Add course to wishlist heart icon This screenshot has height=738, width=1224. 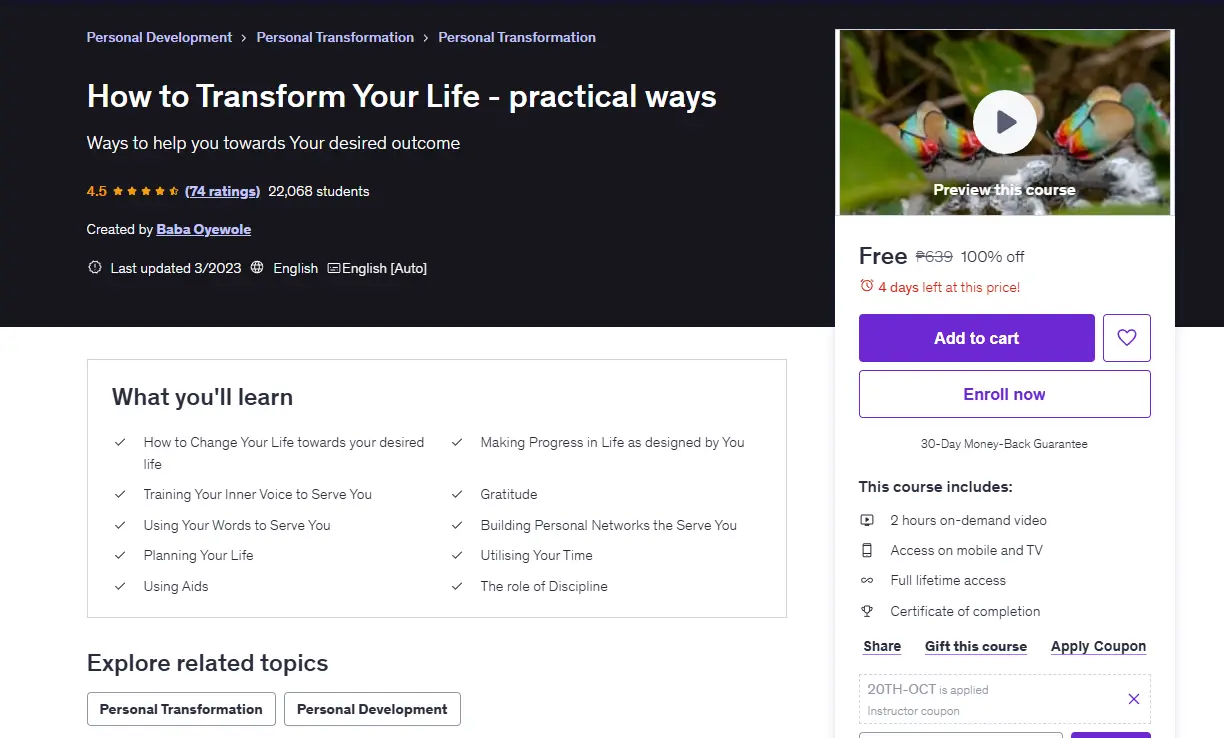[x=1127, y=338]
